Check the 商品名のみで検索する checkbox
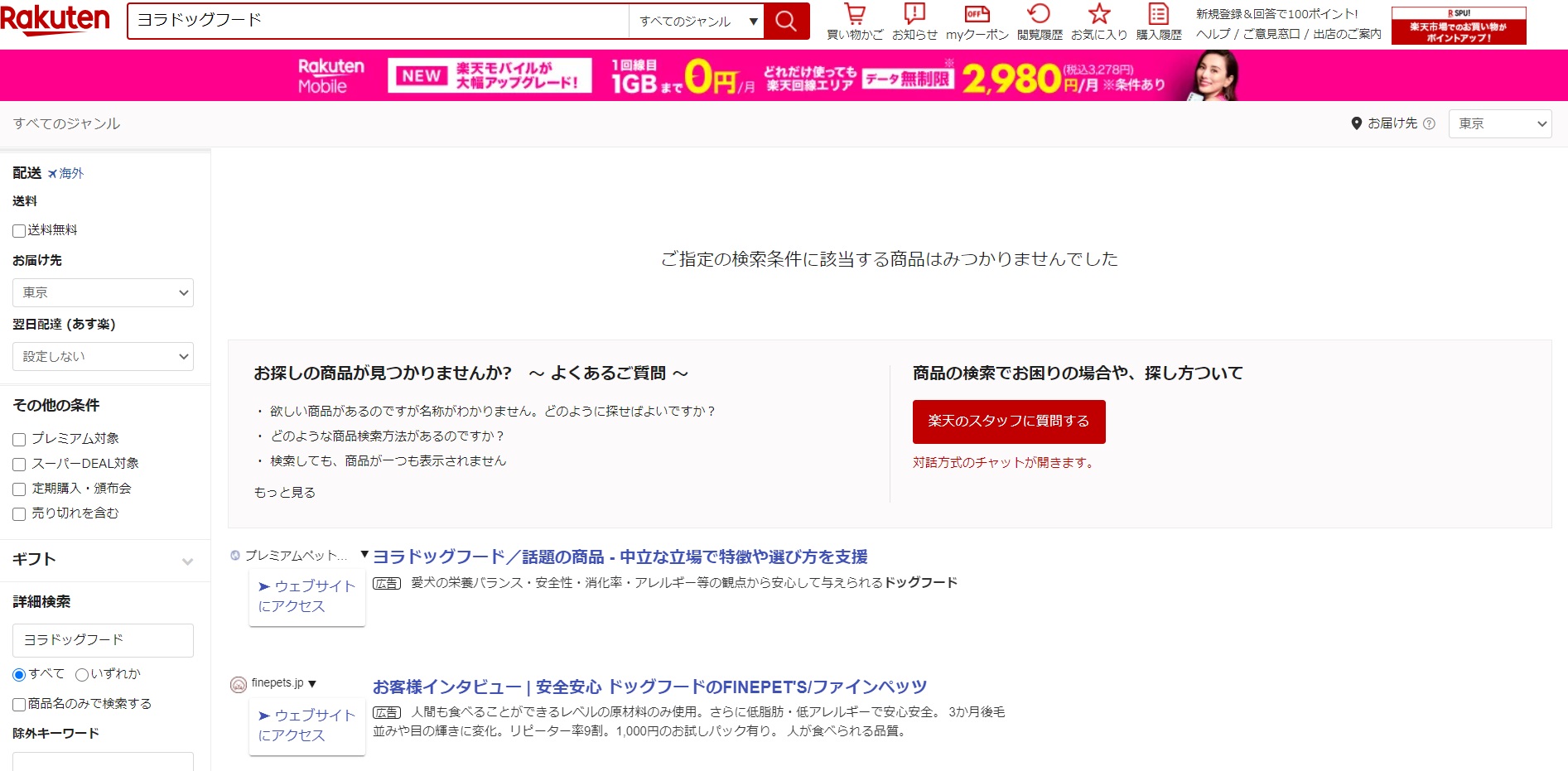 (19, 705)
